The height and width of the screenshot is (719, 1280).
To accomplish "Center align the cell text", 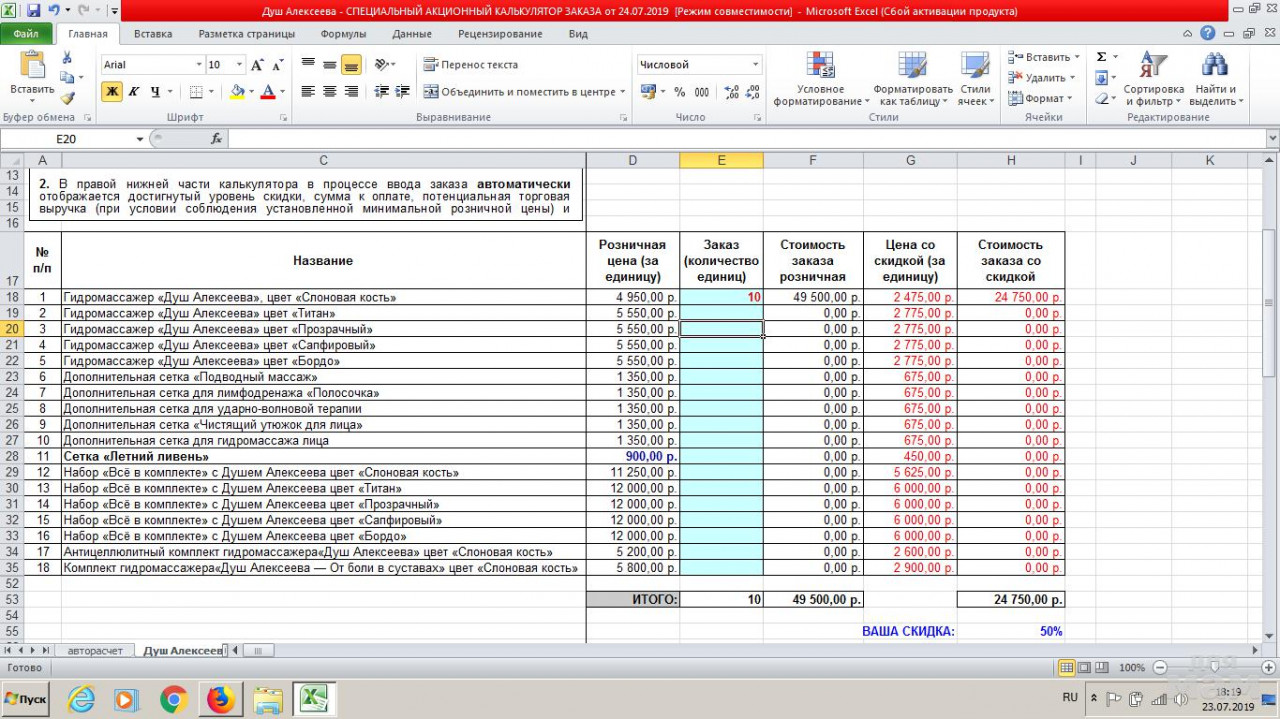I will [x=329, y=92].
